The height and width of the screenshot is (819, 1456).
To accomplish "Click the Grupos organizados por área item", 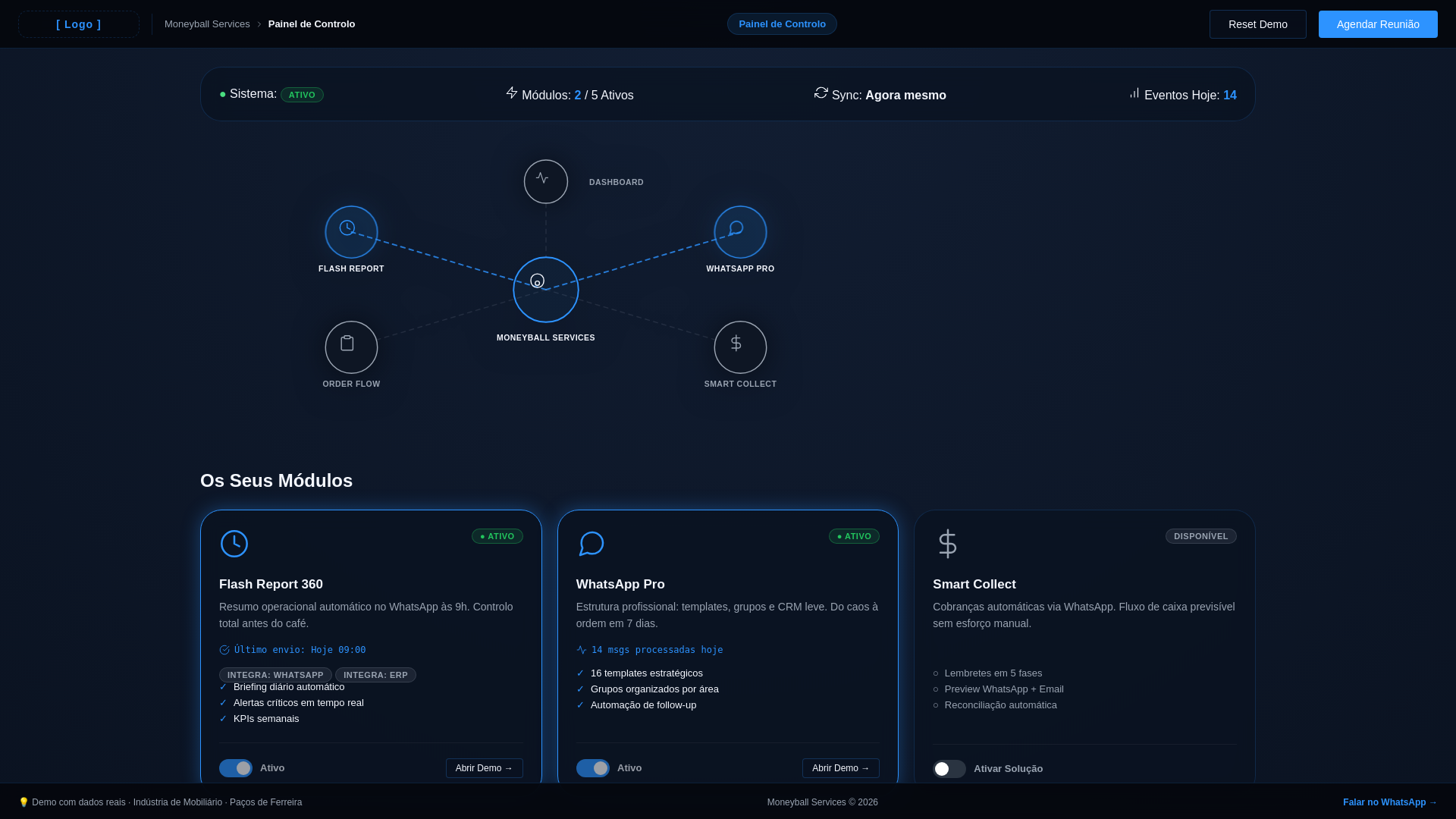I will (654, 689).
